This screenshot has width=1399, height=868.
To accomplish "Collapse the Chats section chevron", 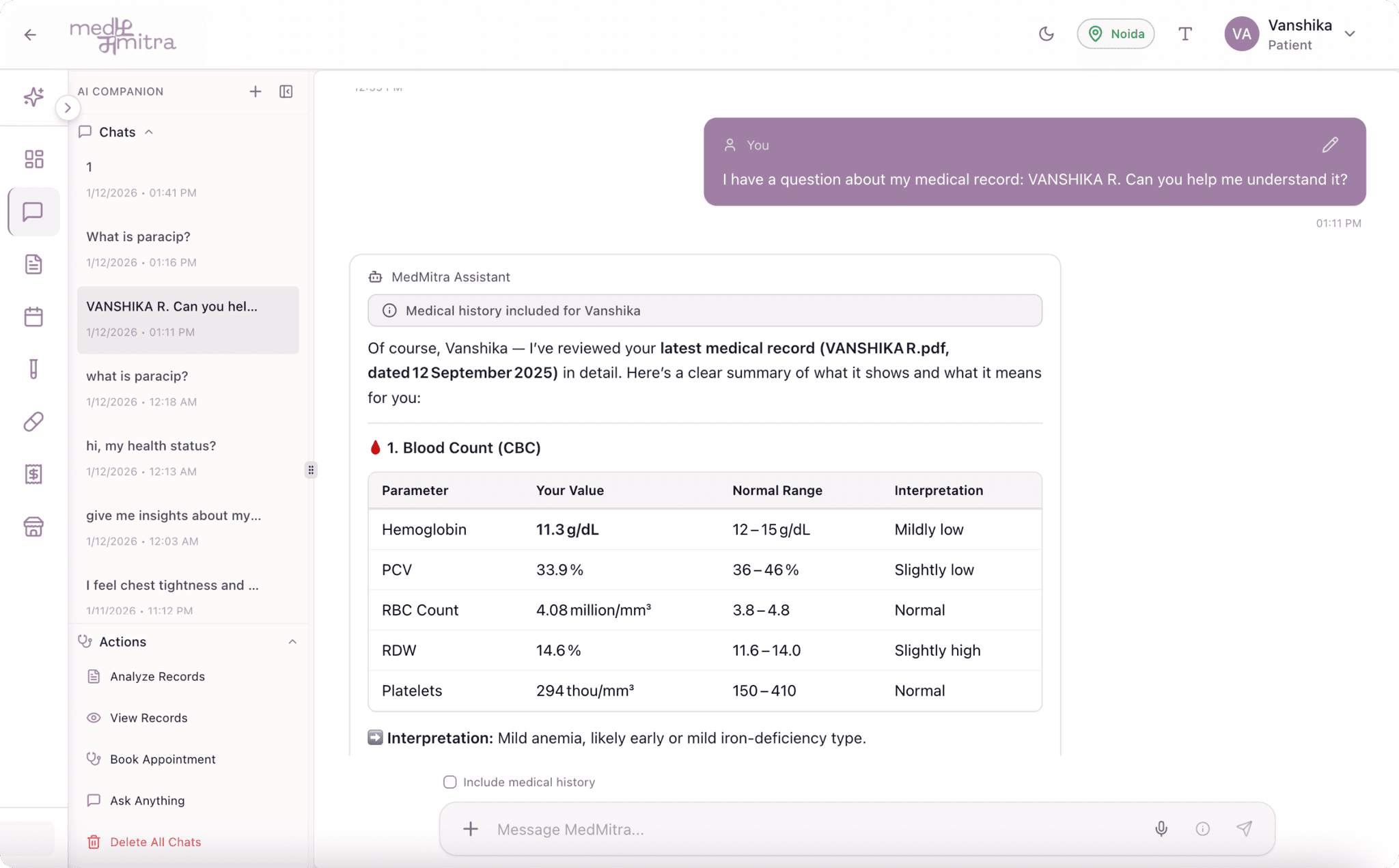I will [x=149, y=132].
